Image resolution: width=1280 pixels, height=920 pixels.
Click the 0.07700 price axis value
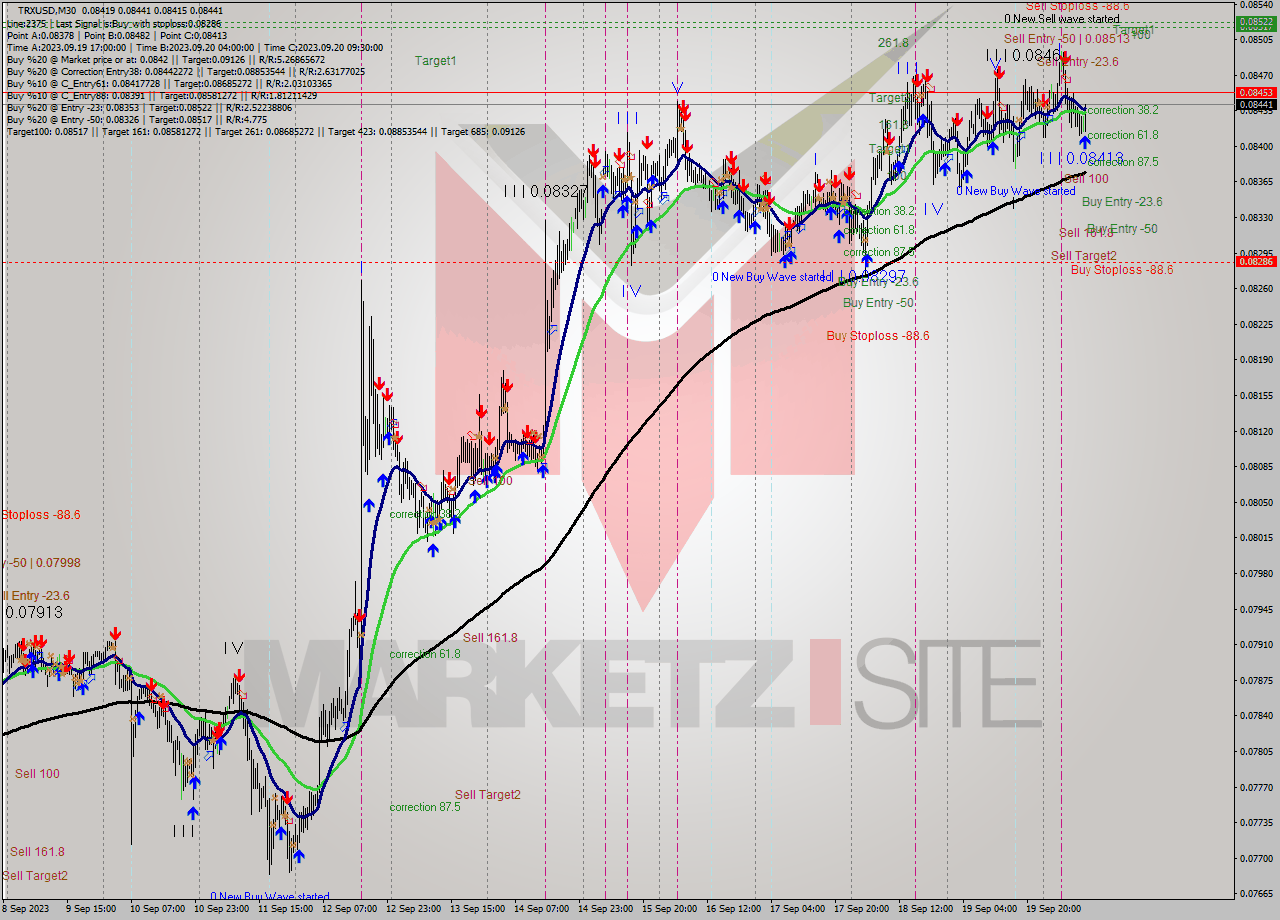click(x=1256, y=858)
